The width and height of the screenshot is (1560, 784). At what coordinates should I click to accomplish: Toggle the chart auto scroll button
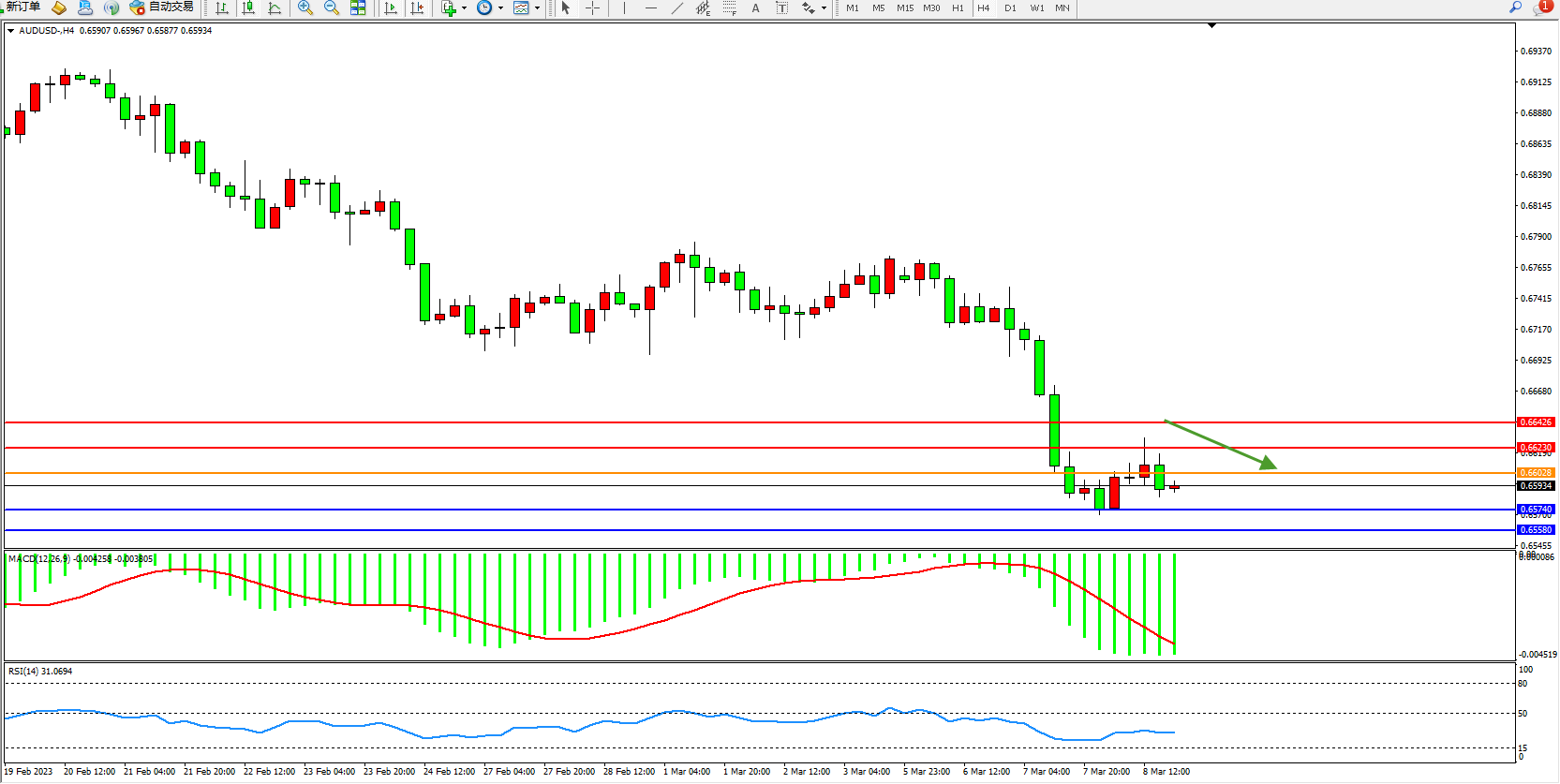[391, 7]
